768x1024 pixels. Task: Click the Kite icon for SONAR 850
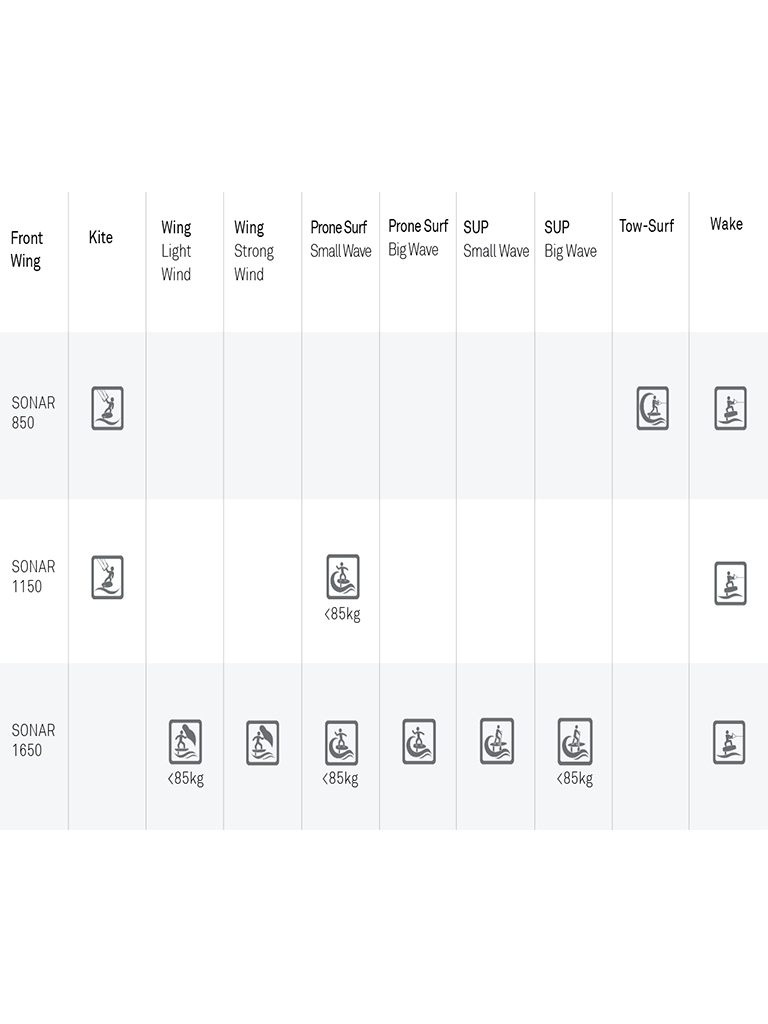[x=107, y=408]
